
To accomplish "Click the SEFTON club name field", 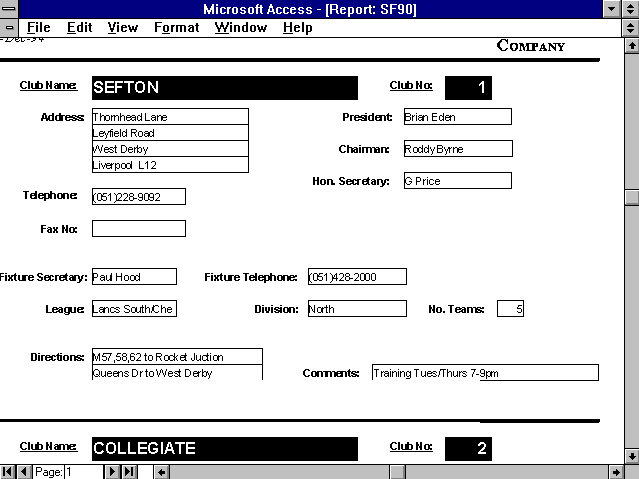I will coord(225,88).
